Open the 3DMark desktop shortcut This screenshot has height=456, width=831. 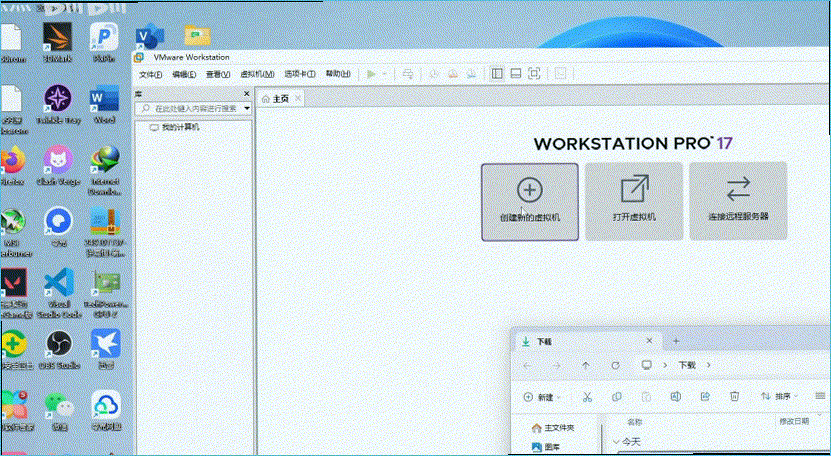coord(57,42)
